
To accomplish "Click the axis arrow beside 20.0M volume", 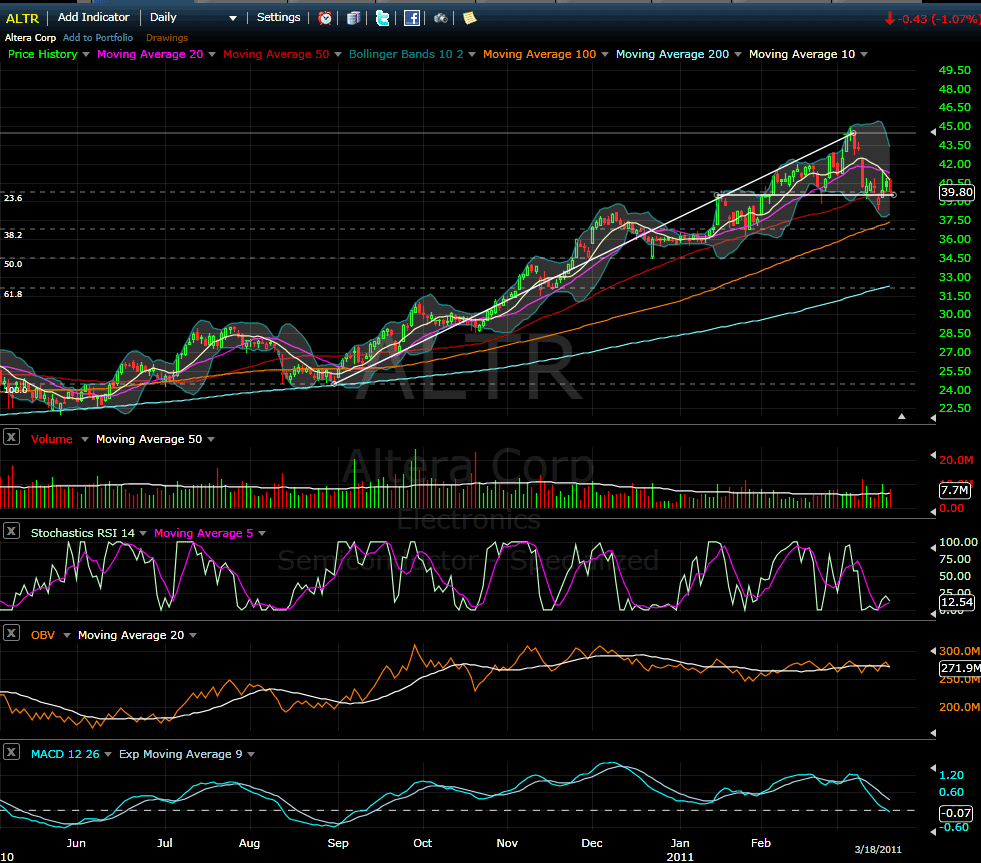I will [x=933, y=455].
